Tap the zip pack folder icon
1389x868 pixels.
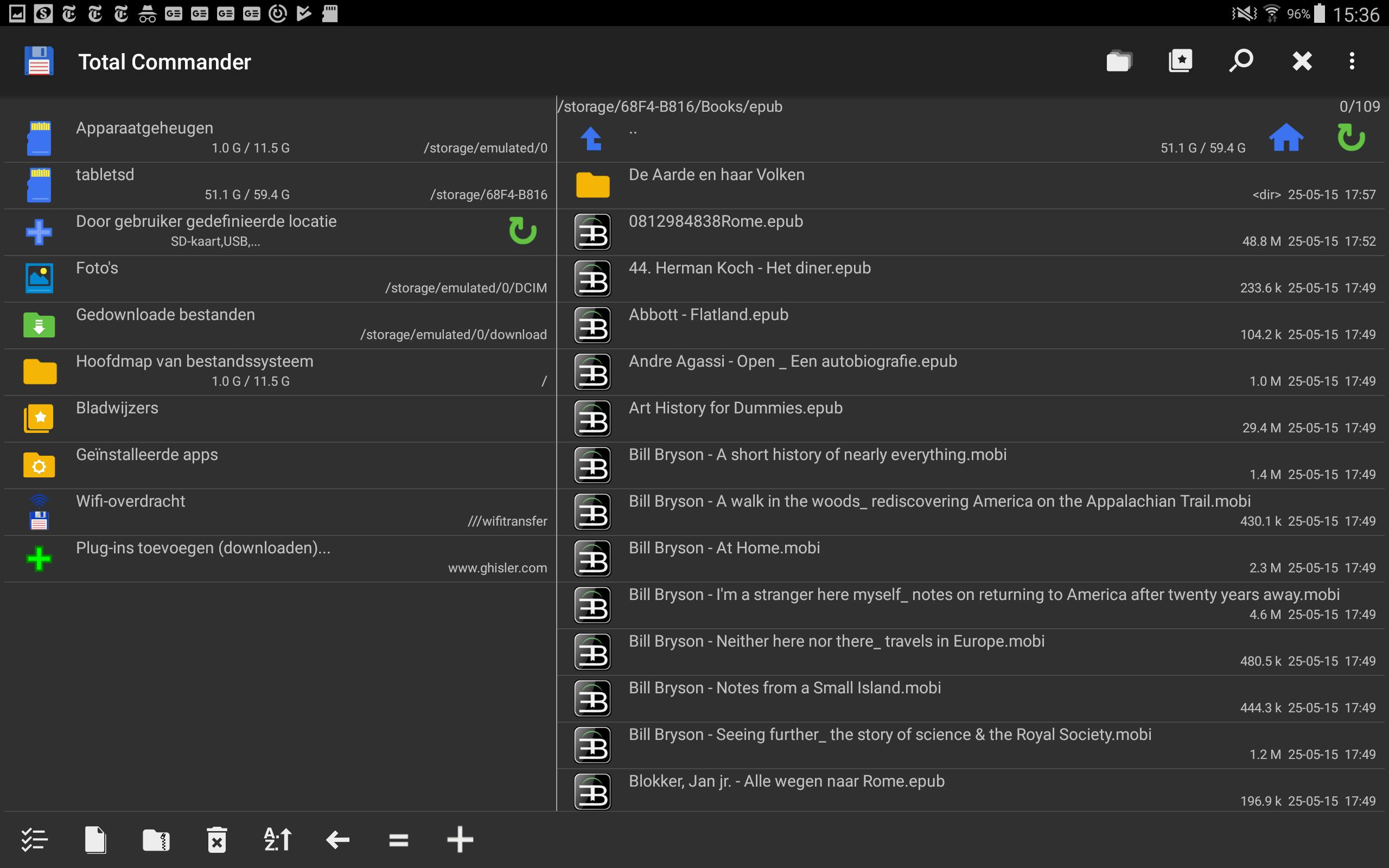click(x=156, y=840)
